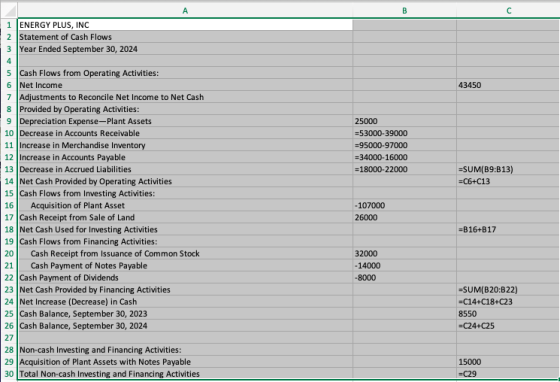Select column A header
Screen dimensions: 560x382
coord(185,11)
